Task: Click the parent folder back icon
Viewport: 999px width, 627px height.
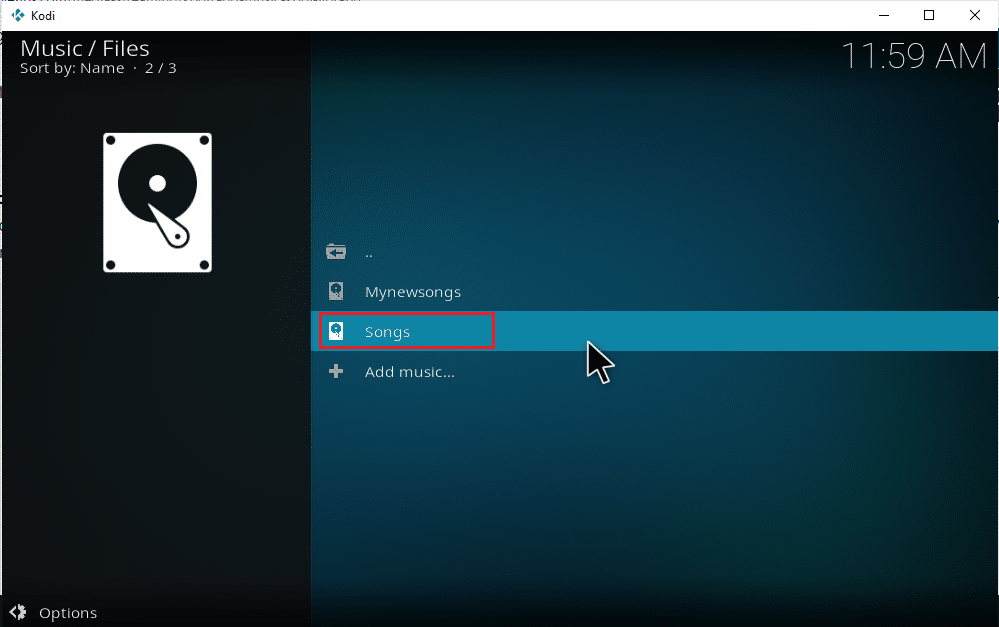Action: pos(336,252)
